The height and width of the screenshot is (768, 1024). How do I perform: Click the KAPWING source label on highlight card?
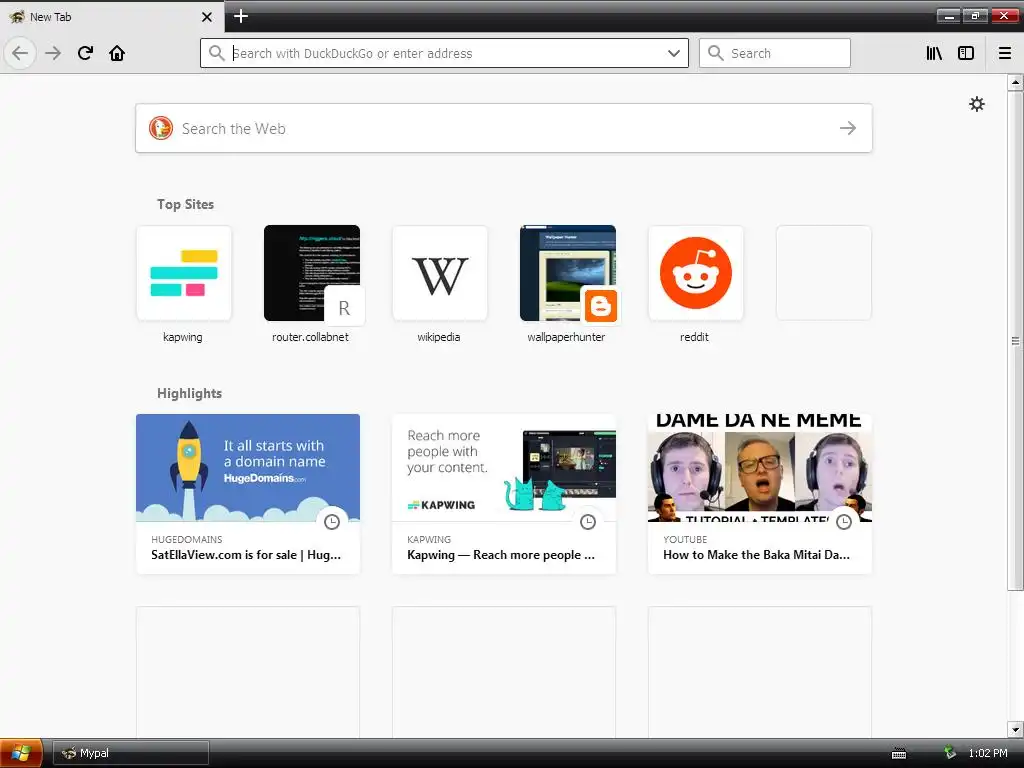click(x=429, y=539)
